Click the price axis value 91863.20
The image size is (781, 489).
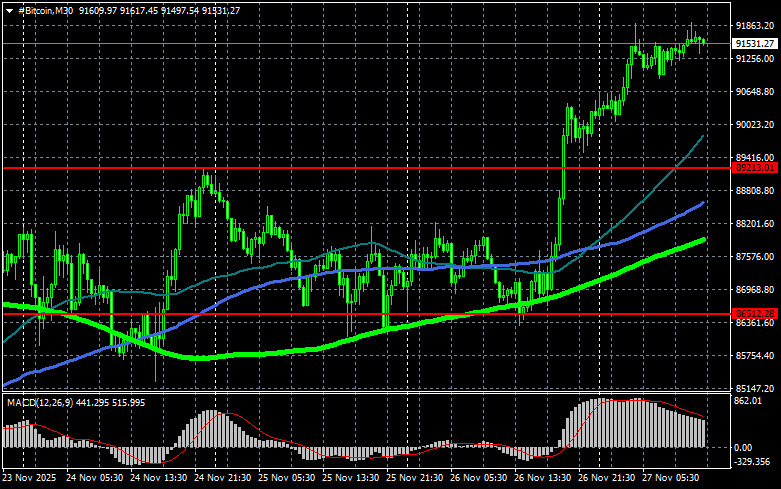pos(755,26)
